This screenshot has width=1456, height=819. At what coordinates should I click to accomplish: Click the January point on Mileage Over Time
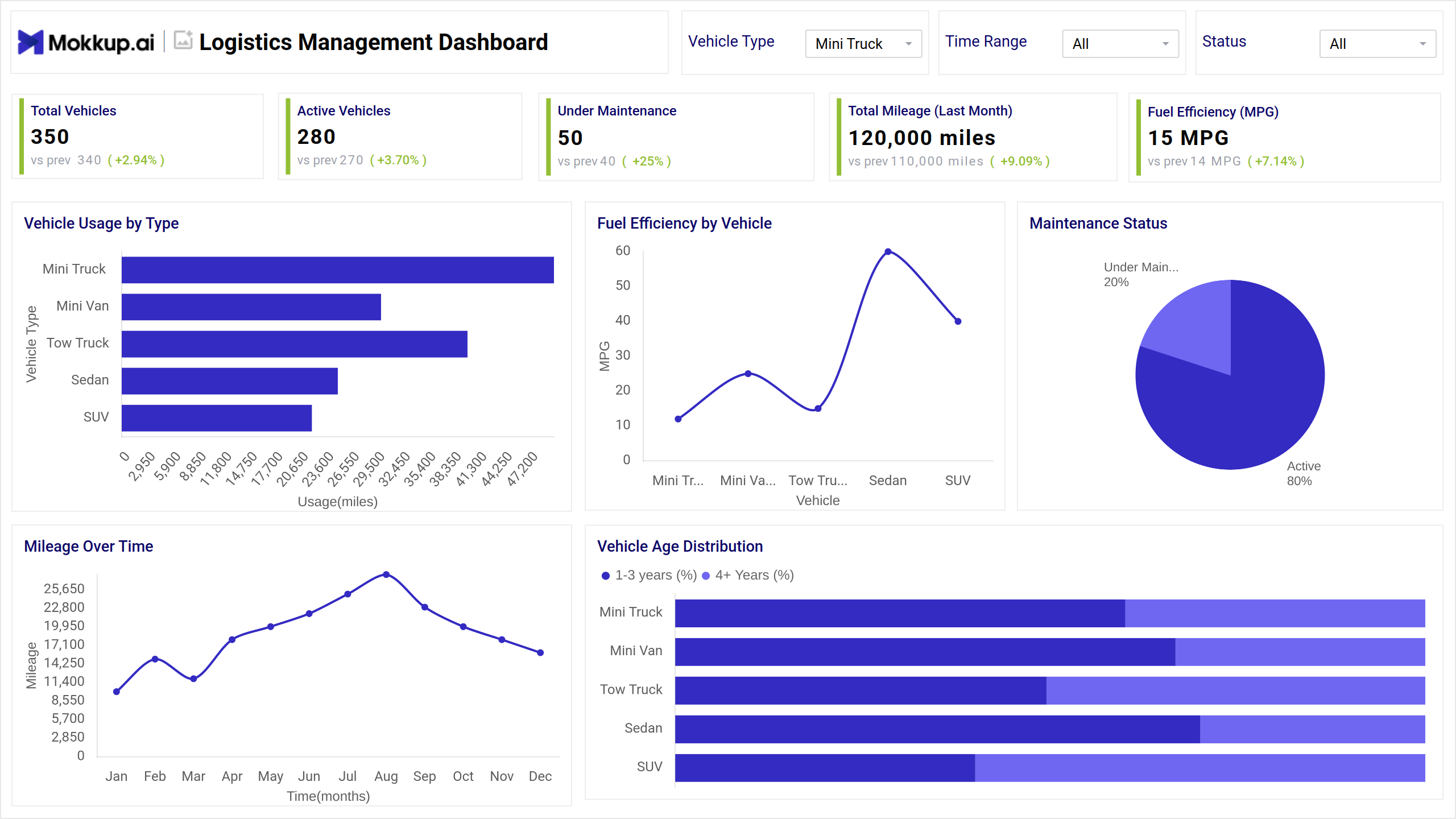click(x=117, y=692)
